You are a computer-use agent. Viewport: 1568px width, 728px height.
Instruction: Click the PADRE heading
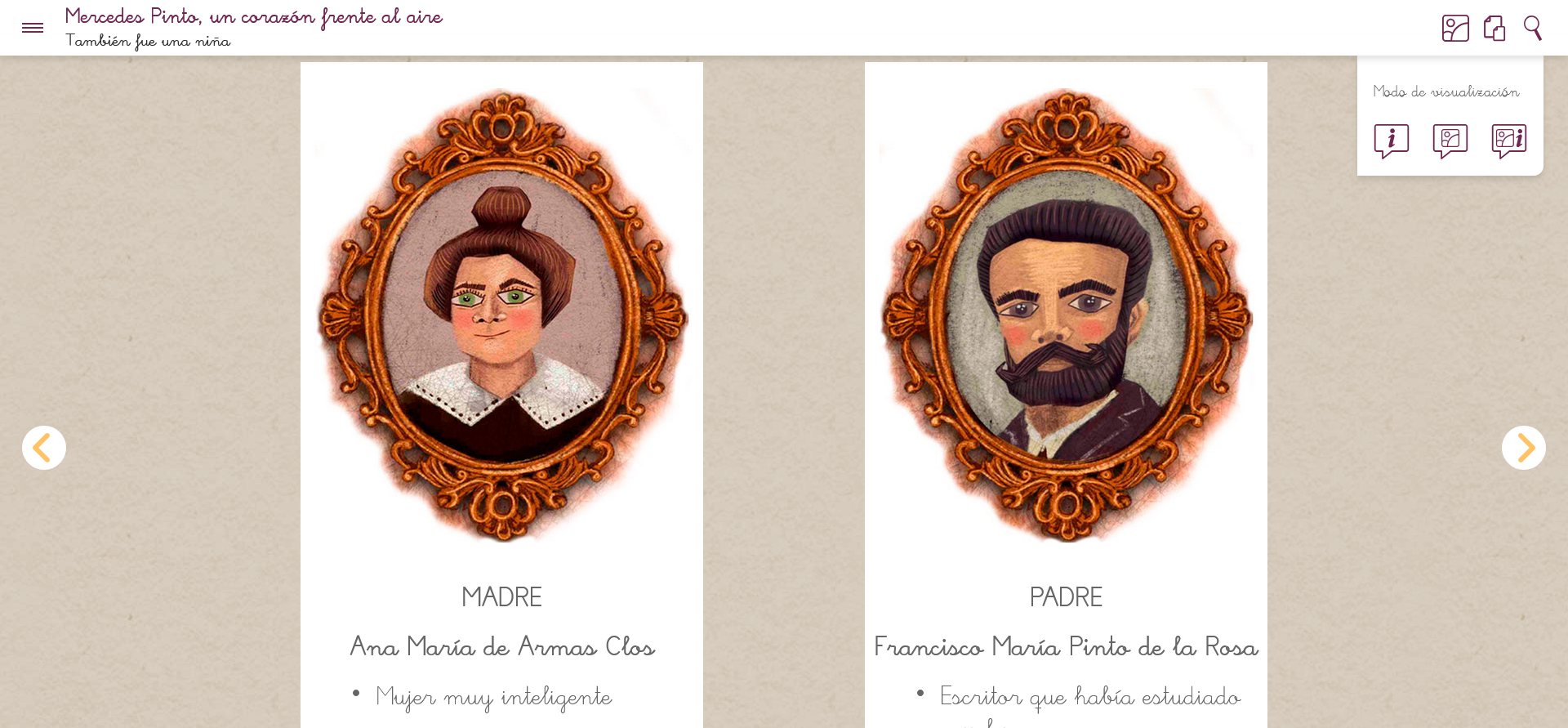[1066, 597]
